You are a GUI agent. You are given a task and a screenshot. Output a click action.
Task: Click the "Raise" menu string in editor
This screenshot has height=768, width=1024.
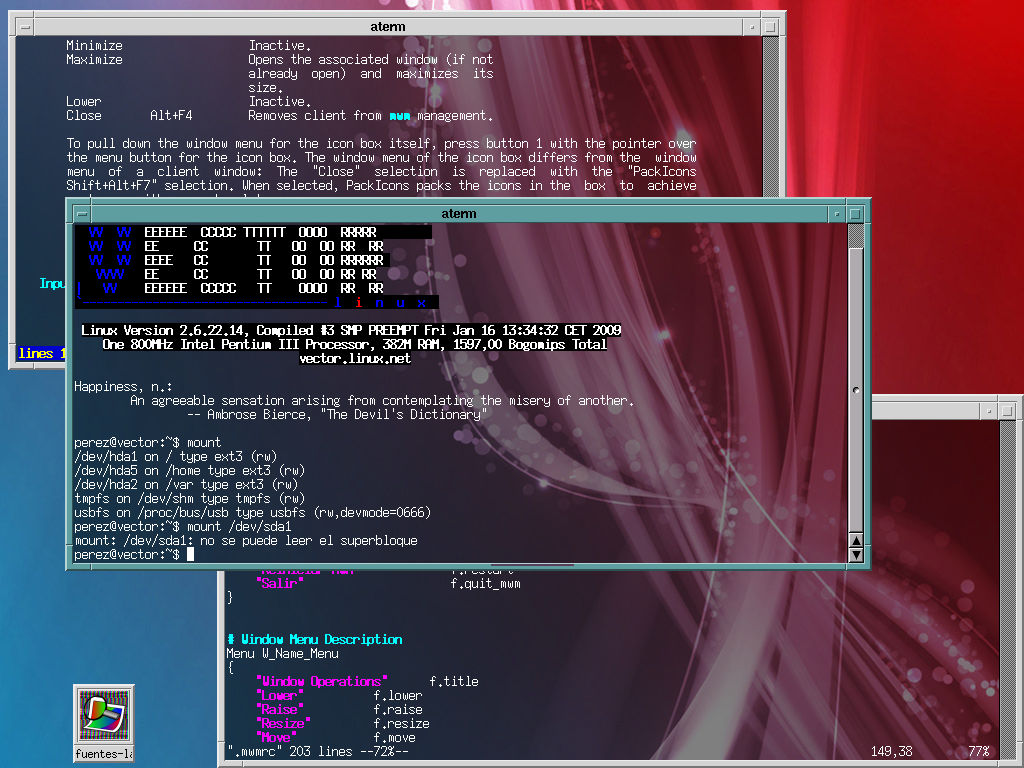[x=280, y=709]
